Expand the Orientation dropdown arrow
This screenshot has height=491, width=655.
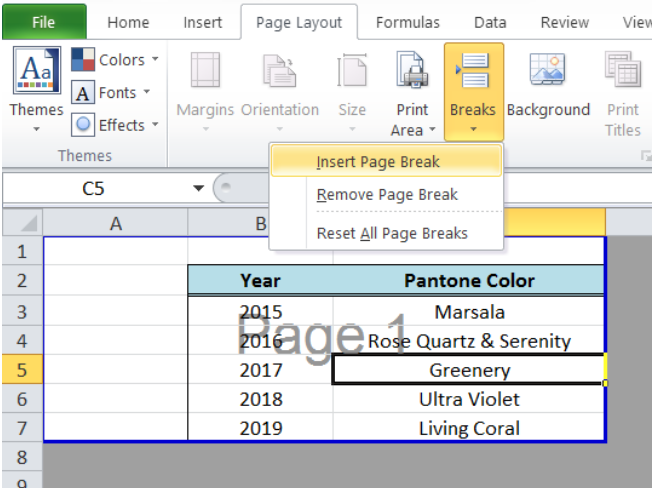[279, 129]
